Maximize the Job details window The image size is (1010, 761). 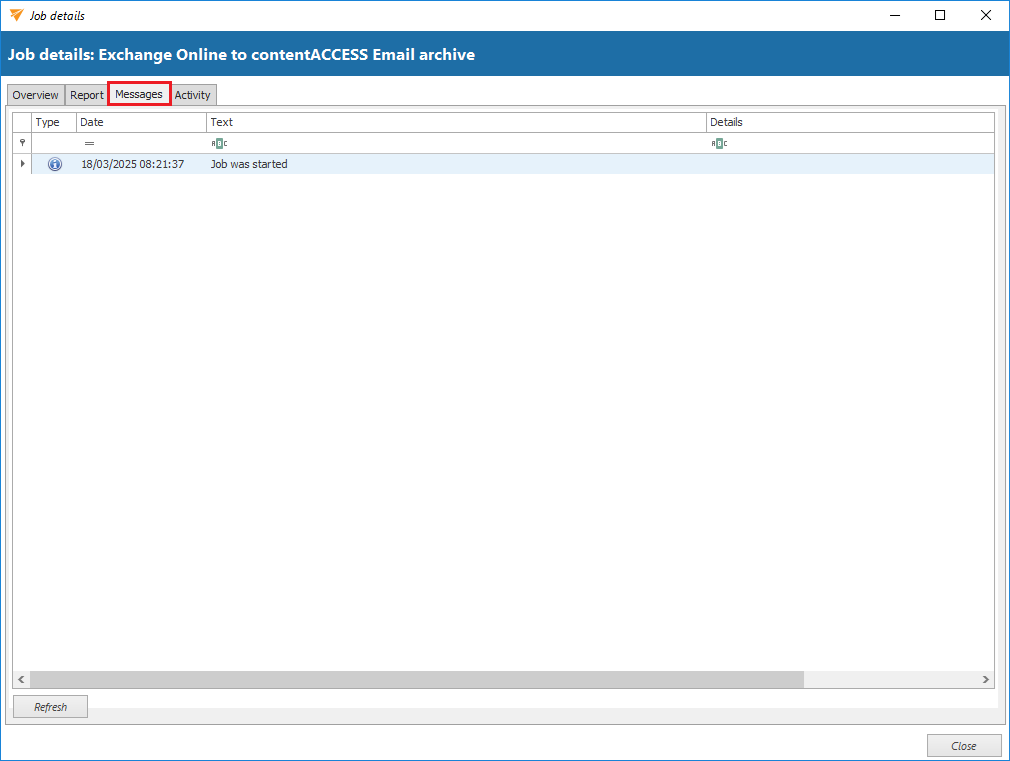[940, 15]
